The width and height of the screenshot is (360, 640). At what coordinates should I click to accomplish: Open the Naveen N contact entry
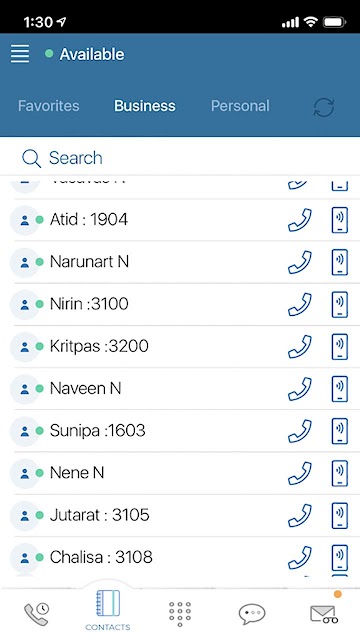click(x=180, y=388)
